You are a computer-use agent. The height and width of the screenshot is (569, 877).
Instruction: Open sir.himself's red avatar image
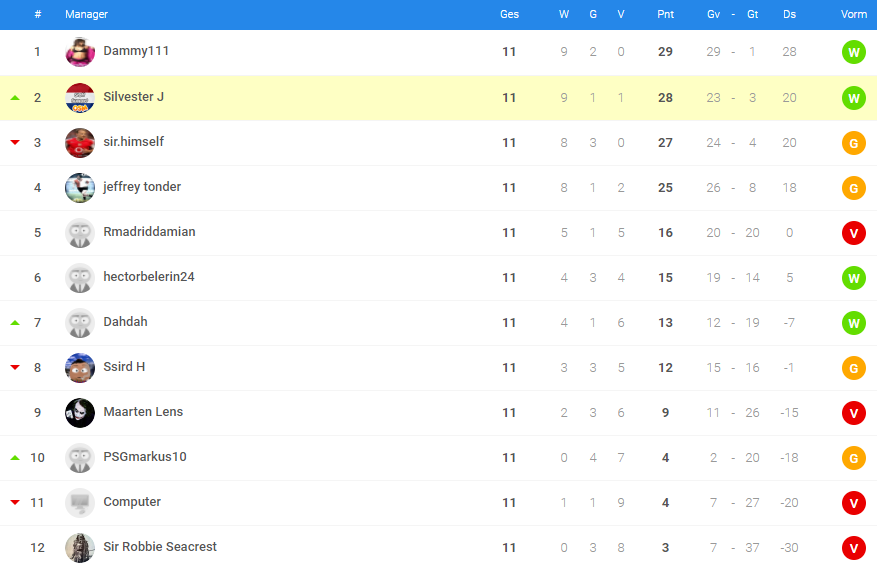coord(80,142)
